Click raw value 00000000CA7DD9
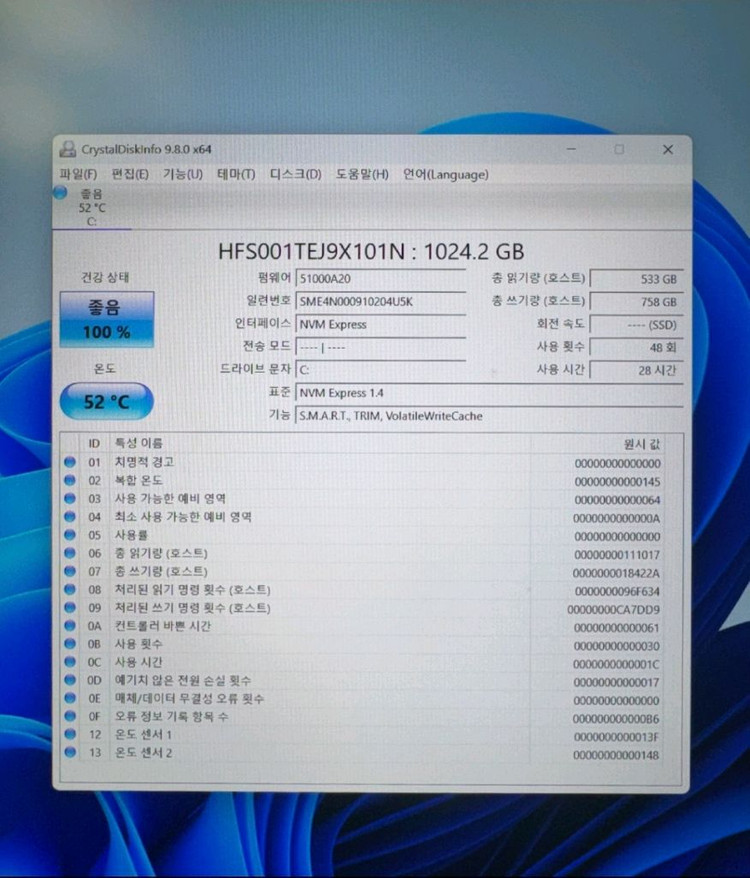The width and height of the screenshot is (750, 878). [x=614, y=610]
